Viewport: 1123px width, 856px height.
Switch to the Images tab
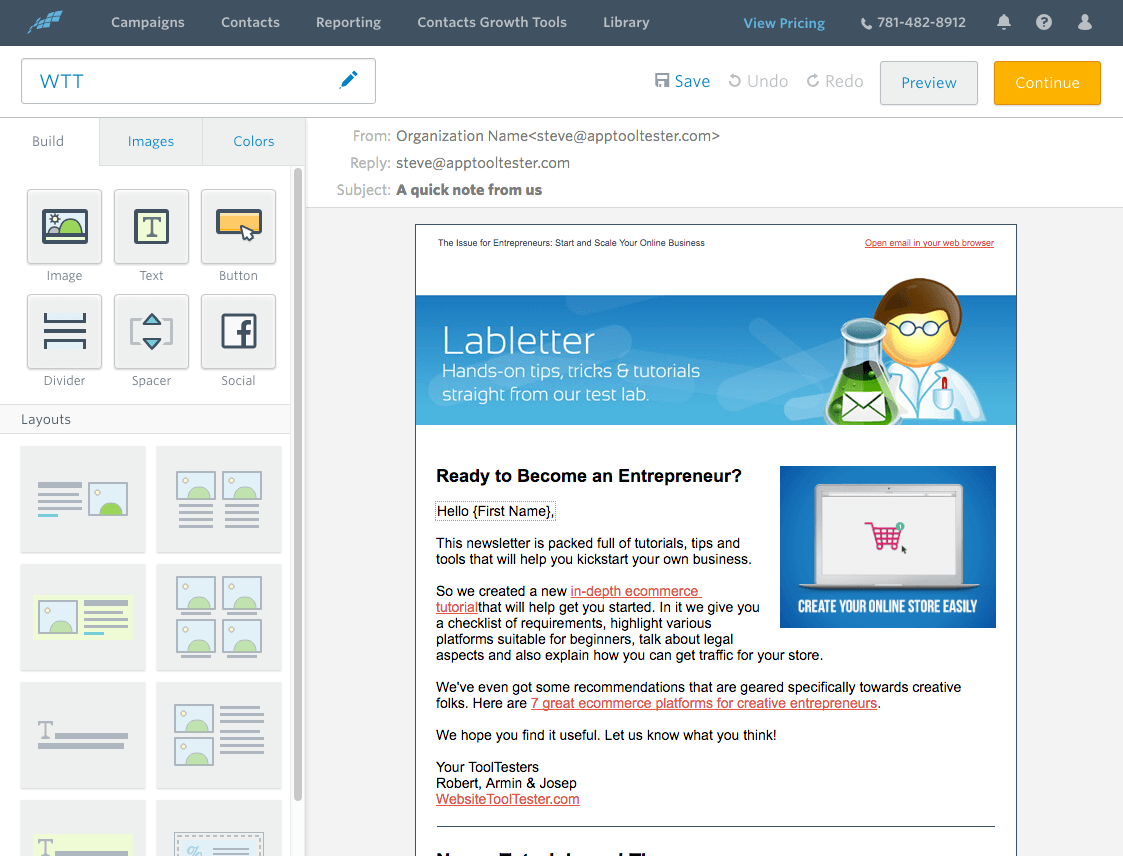click(x=150, y=141)
